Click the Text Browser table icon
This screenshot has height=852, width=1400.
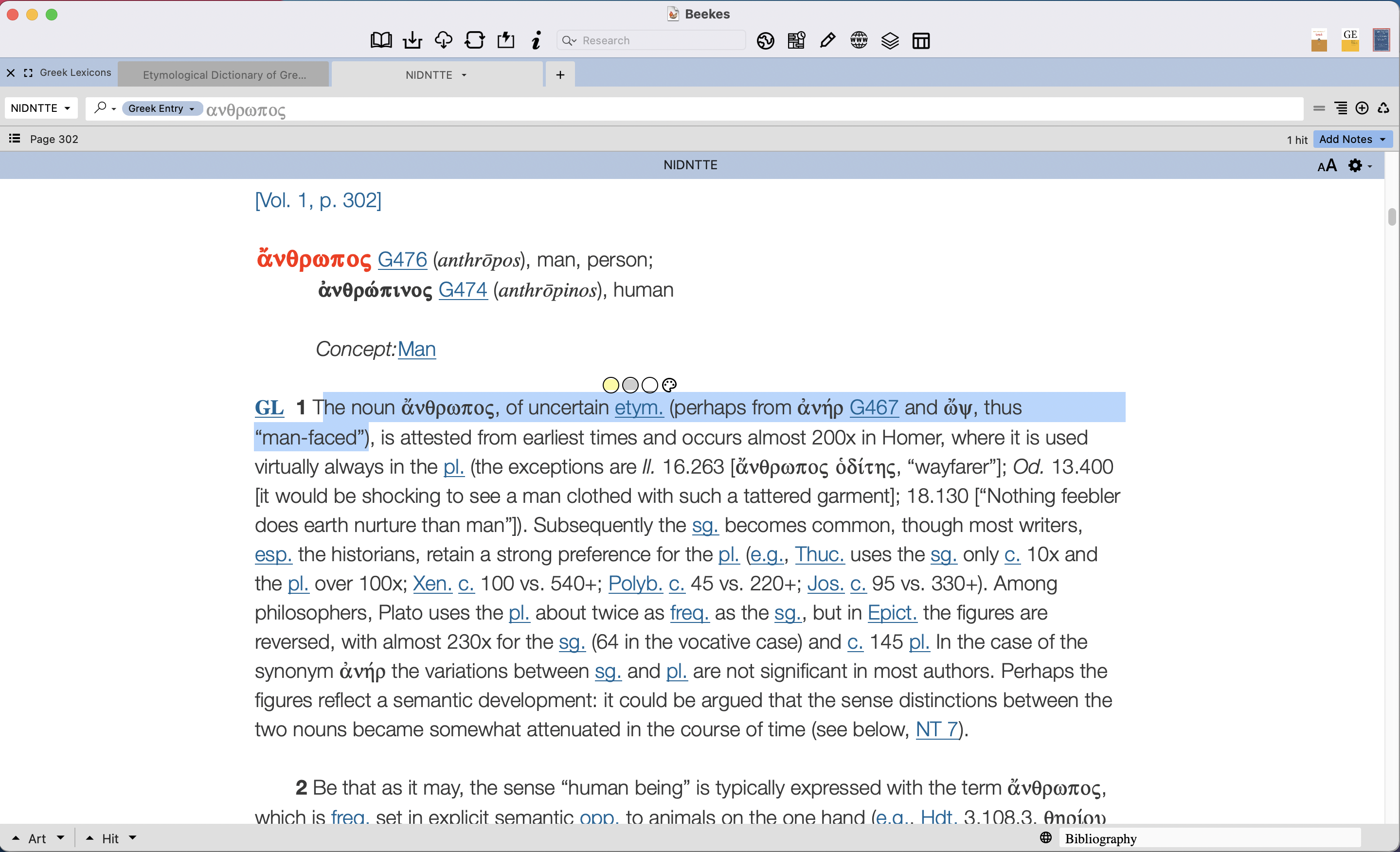921,40
